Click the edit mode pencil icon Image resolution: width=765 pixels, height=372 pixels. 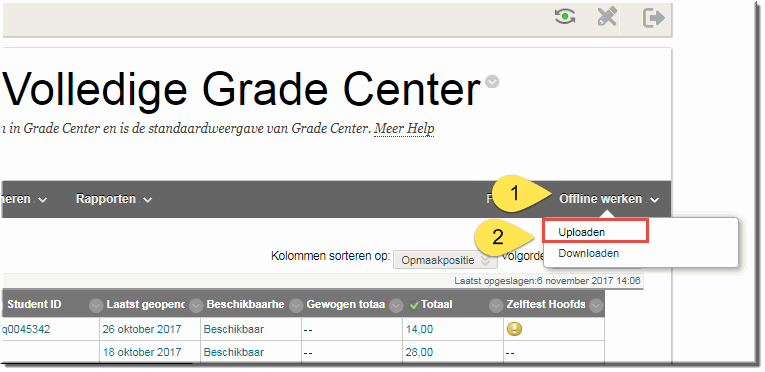(x=607, y=18)
